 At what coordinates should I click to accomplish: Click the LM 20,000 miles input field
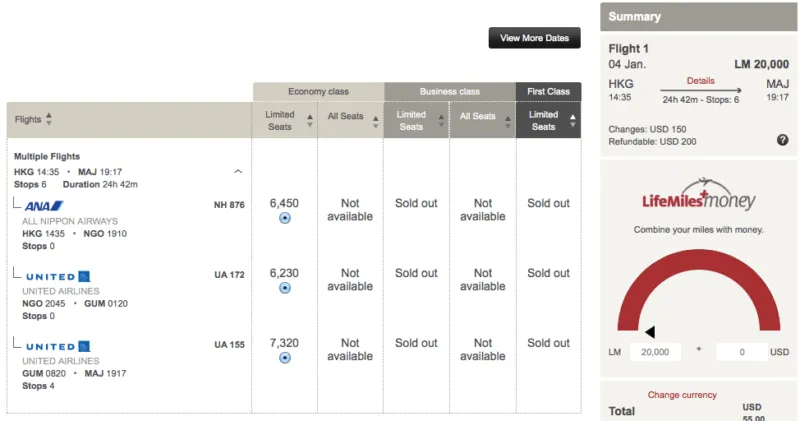click(655, 352)
